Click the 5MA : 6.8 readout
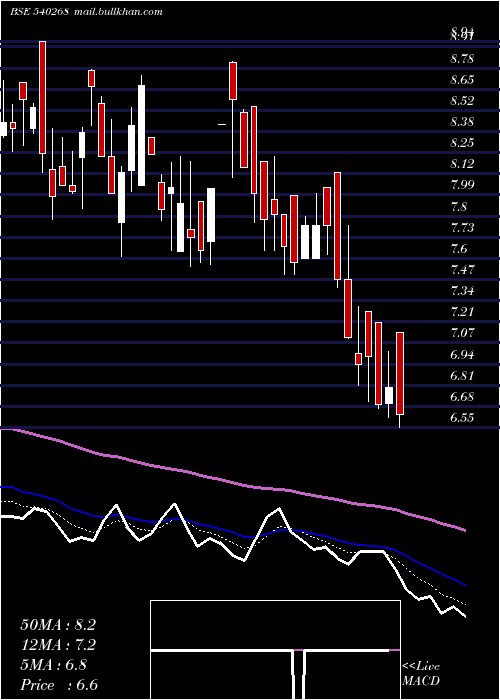Viewport: 500px width, 700px height. pos(54,665)
